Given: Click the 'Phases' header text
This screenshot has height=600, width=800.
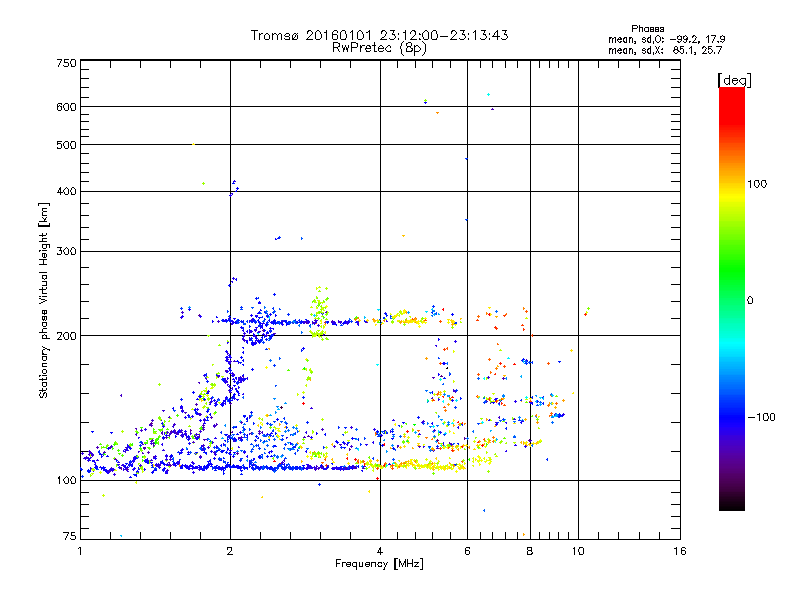Looking at the screenshot, I should 647,29.
